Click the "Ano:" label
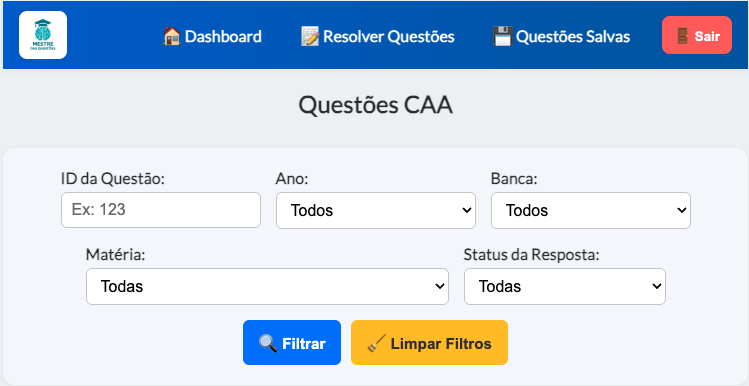The image size is (749, 386). tap(292, 179)
